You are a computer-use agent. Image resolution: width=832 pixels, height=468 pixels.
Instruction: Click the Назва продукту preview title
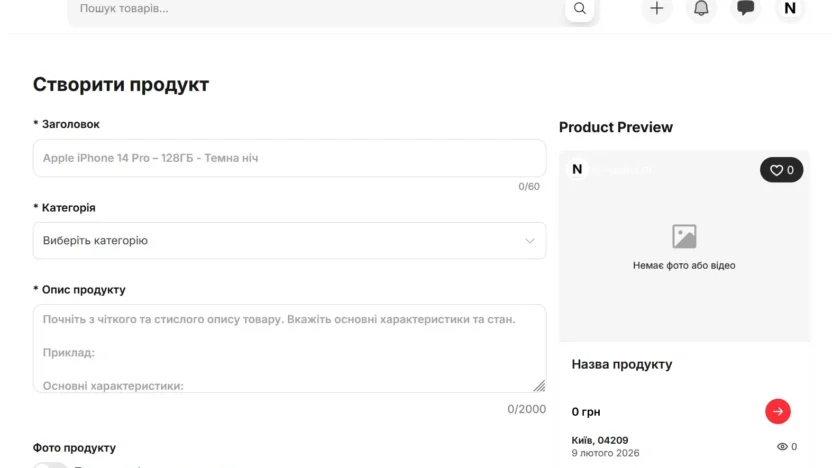point(622,365)
